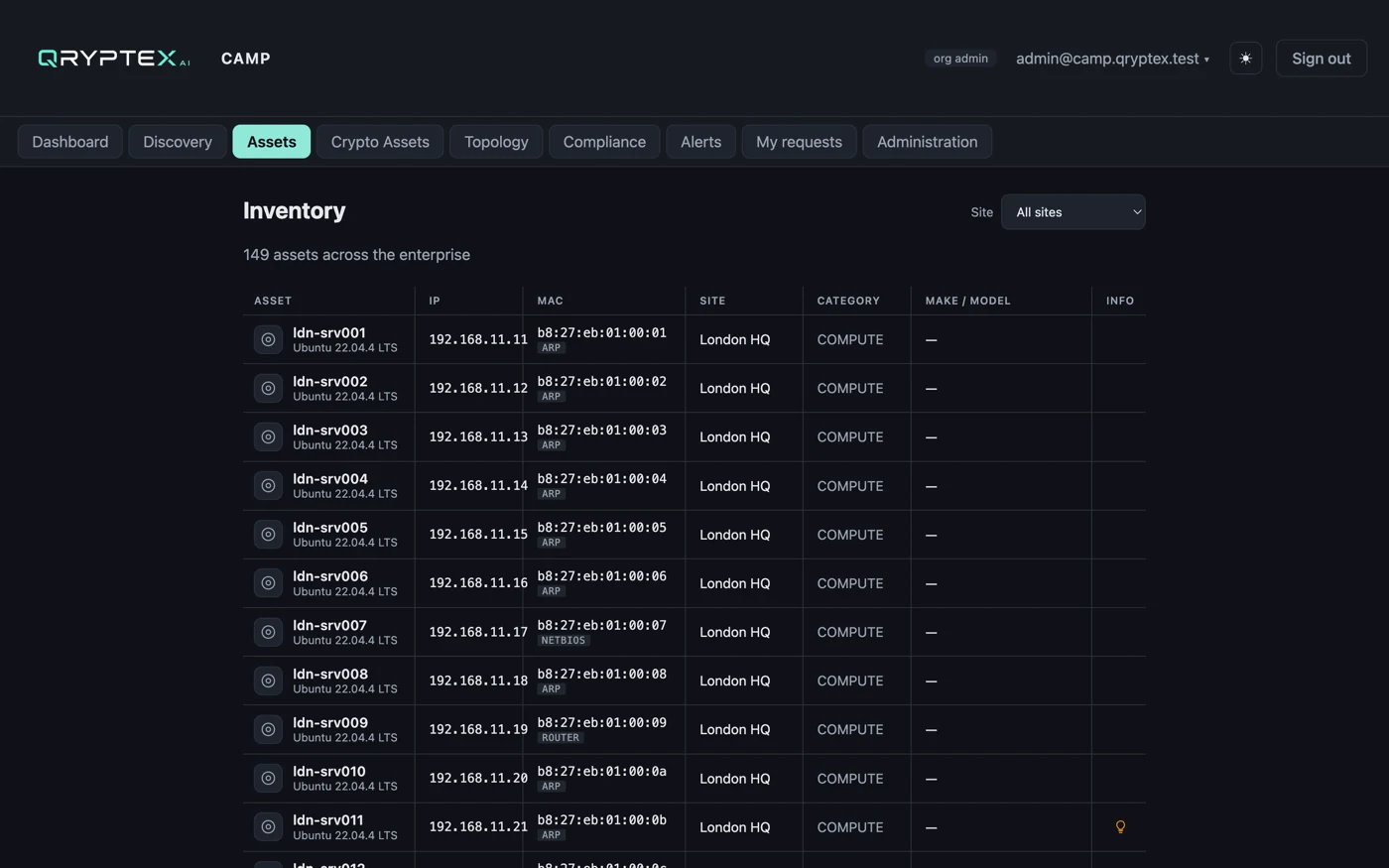Click the asset icon for ldn-srv008

click(x=268, y=681)
